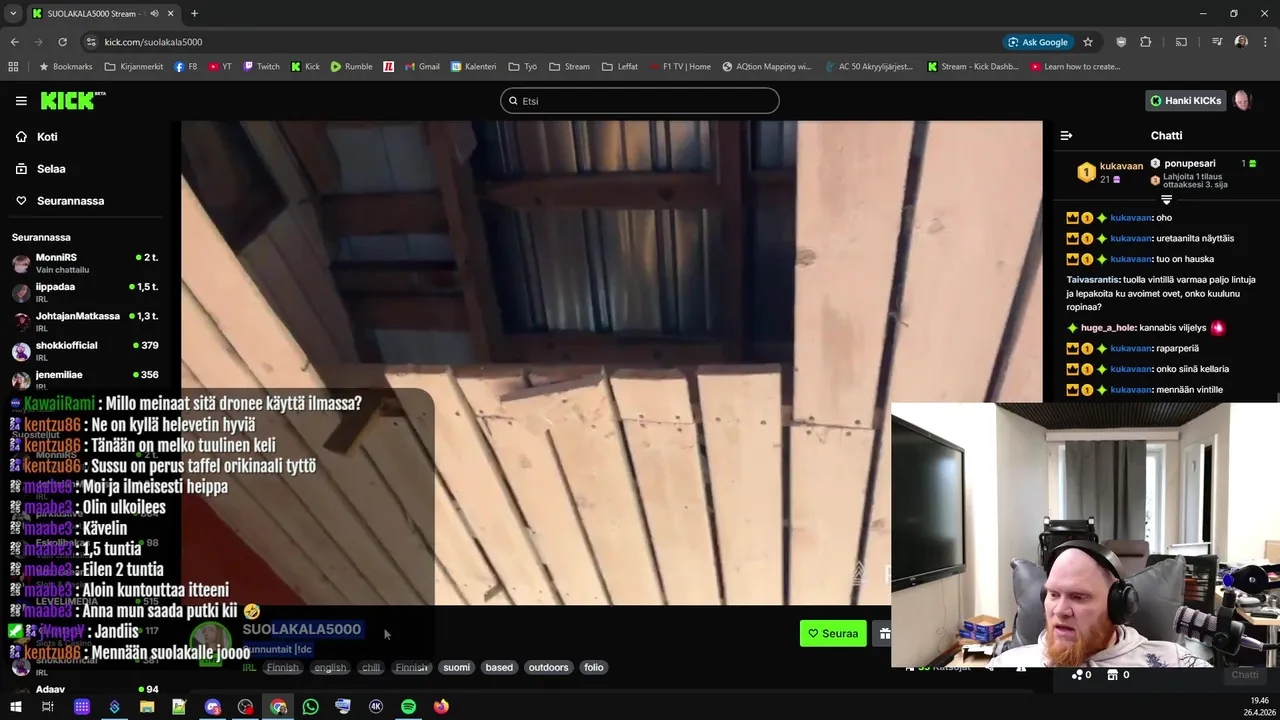Click the Hanki KICKs button

point(1186,101)
